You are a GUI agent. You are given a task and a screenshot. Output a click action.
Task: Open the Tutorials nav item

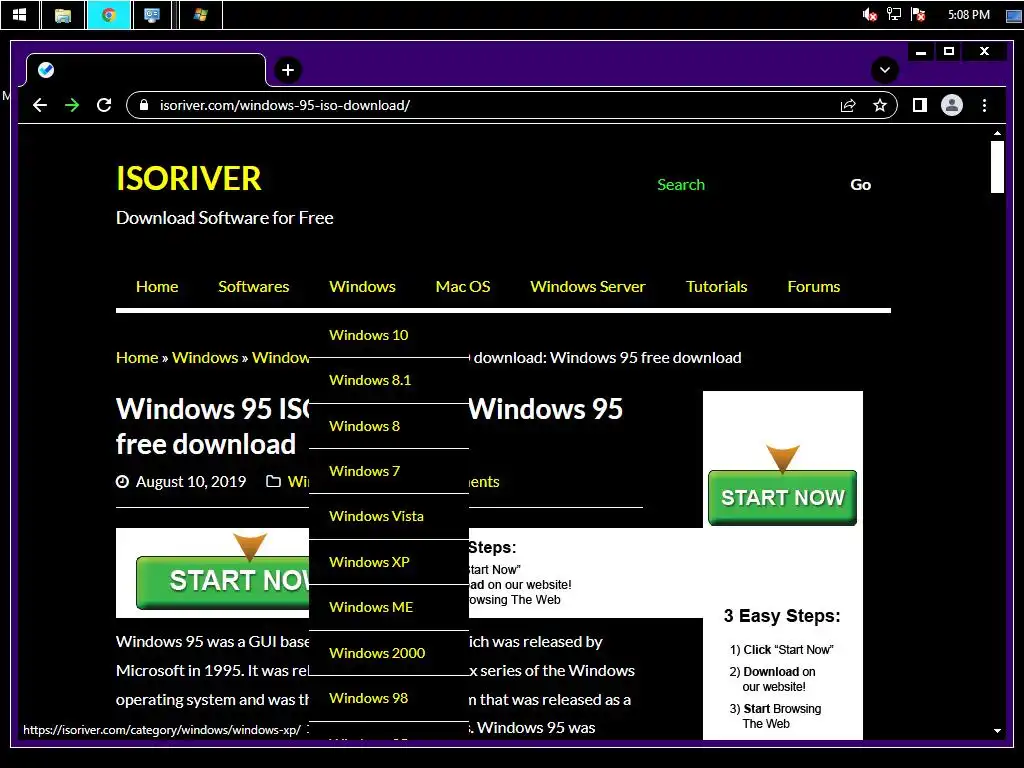click(716, 287)
